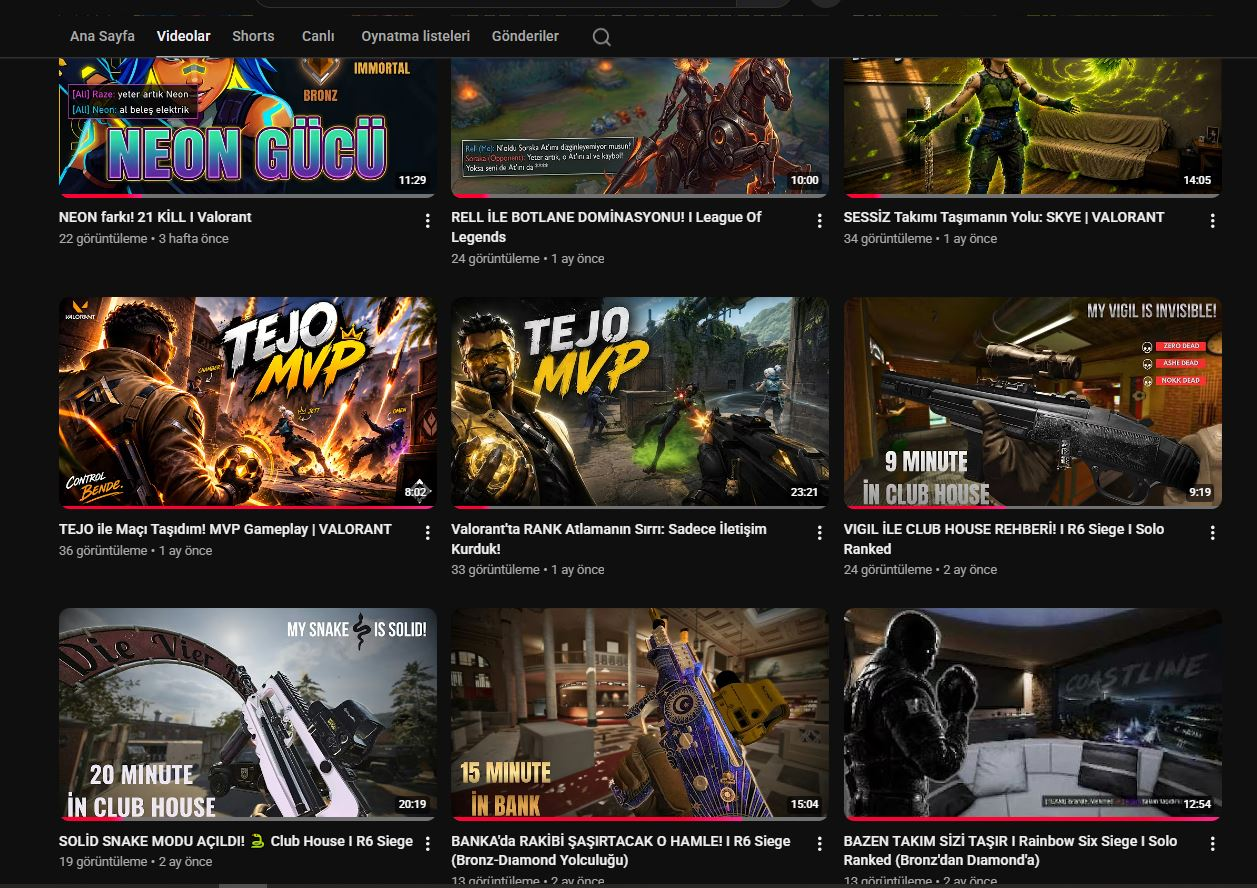Open RELL İLE BOTLANE DOMİNASYONU title link
Viewport: 1257px width, 888px height.
tap(606, 227)
